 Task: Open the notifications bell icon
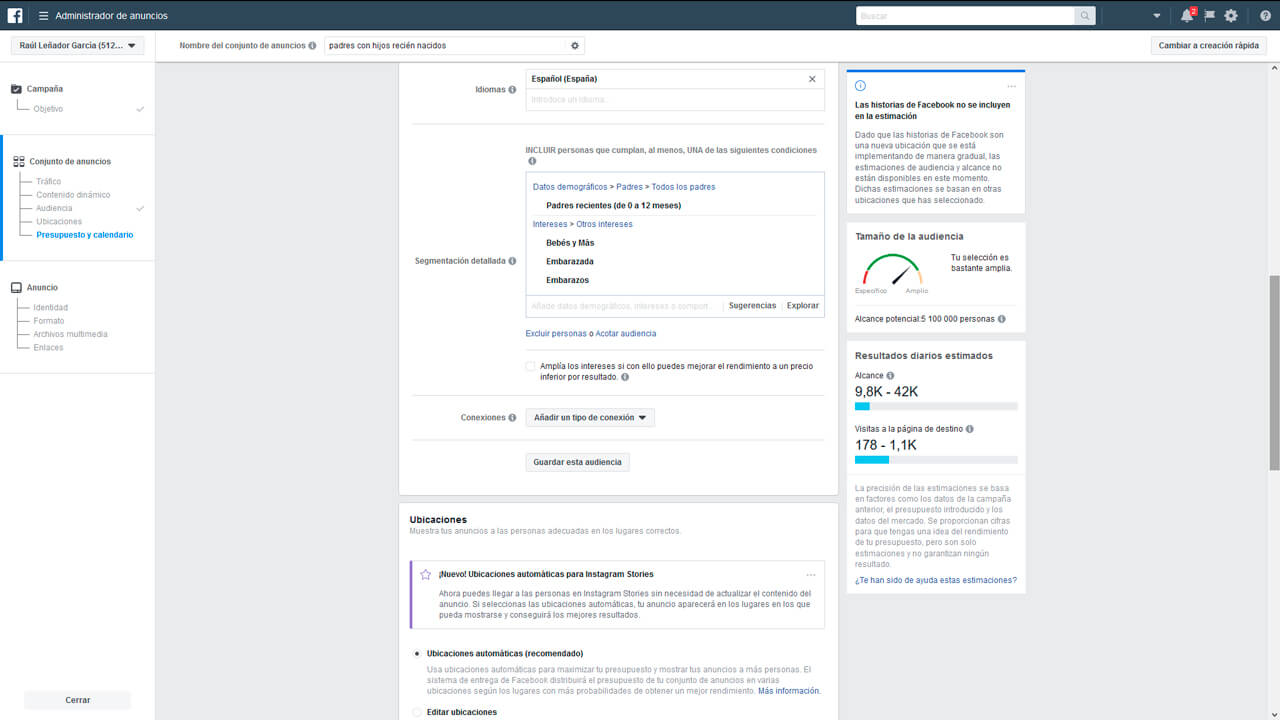(1186, 16)
